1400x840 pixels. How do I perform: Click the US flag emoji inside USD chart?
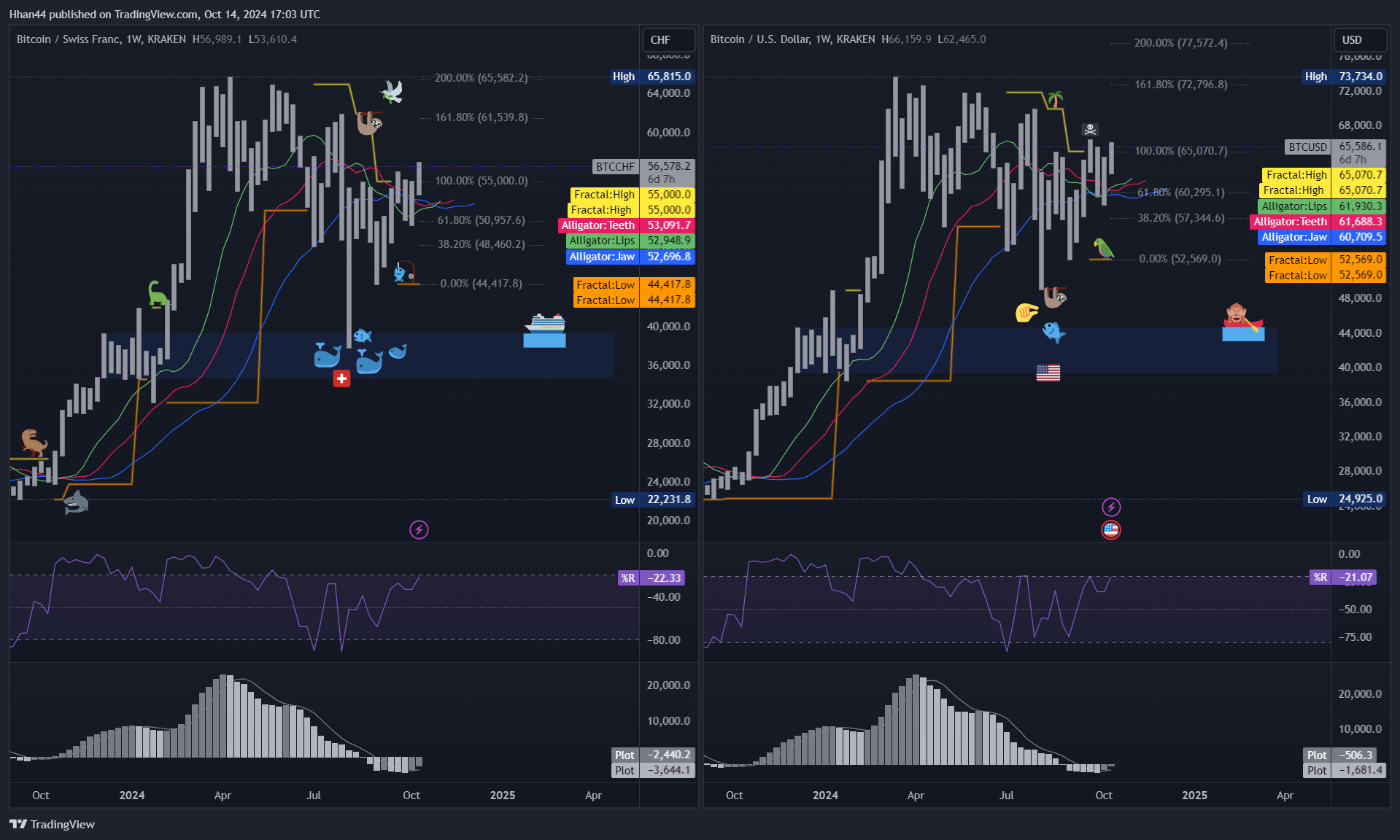(x=1048, y=373)
